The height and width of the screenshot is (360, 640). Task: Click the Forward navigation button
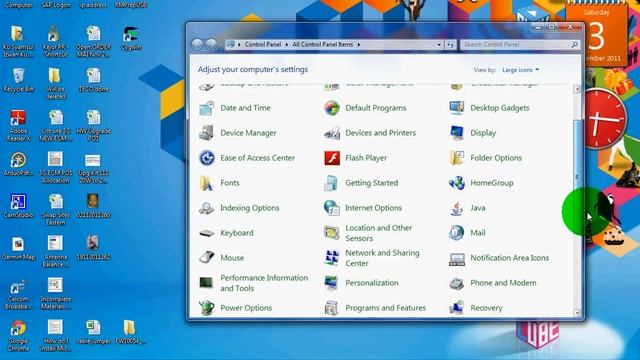pyautogui.click(x=211, y=44)
